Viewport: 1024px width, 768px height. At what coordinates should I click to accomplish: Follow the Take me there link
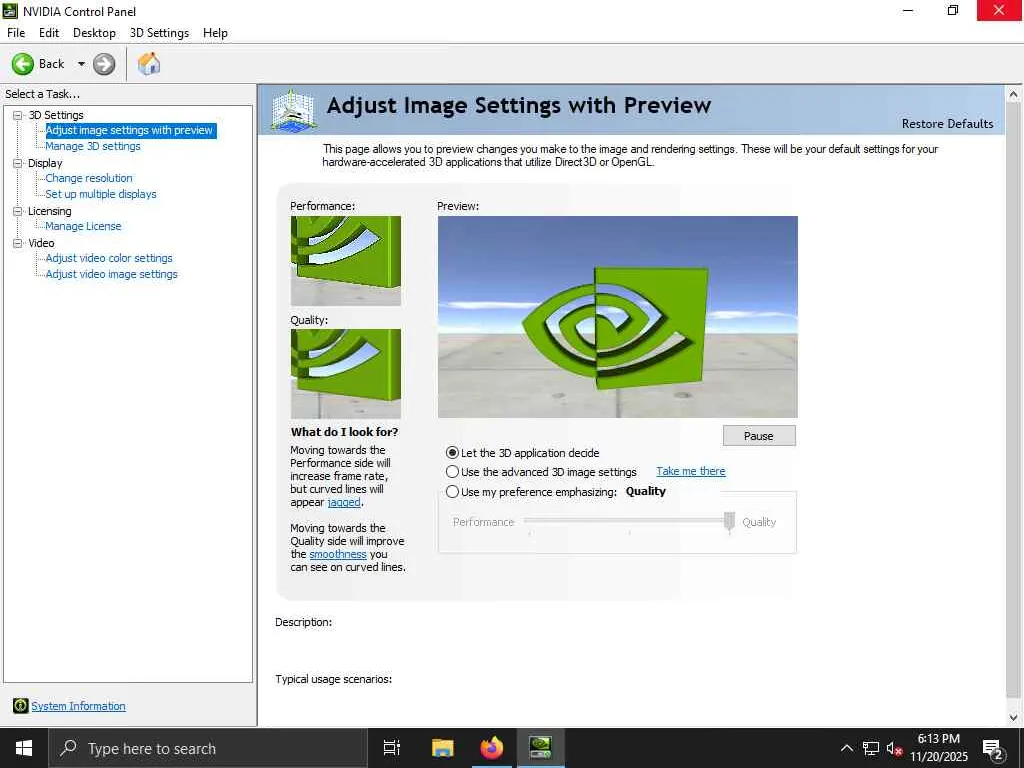(691, 471)
